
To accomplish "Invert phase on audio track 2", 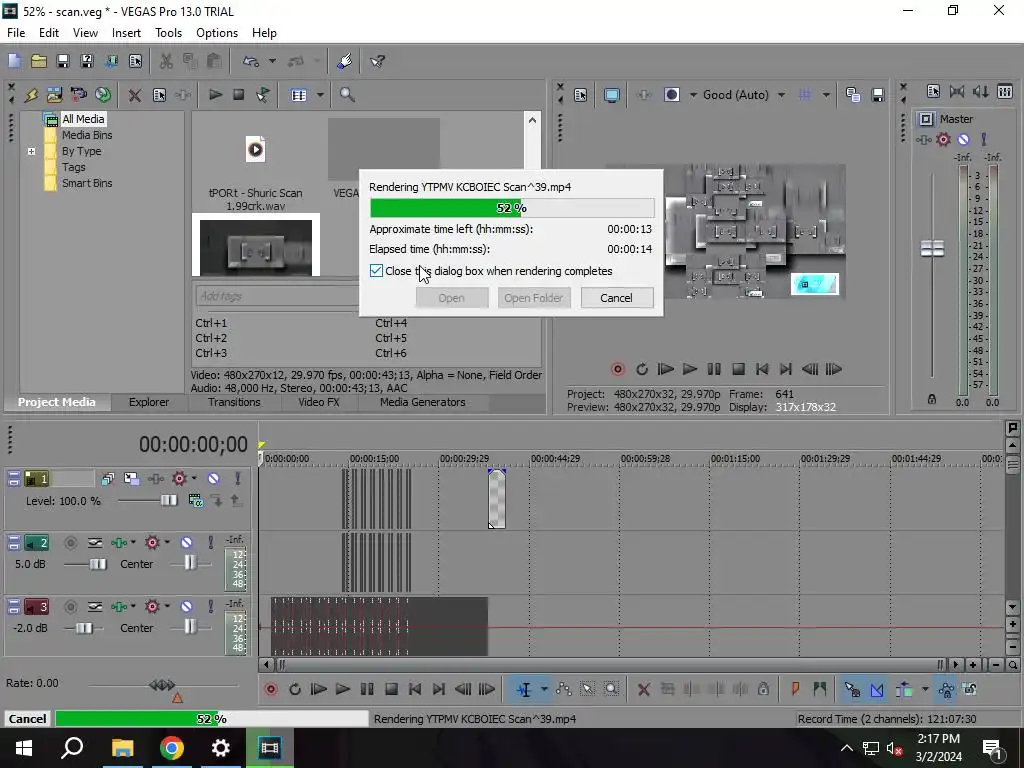I will pyautogui.click(x=95, y=543).
